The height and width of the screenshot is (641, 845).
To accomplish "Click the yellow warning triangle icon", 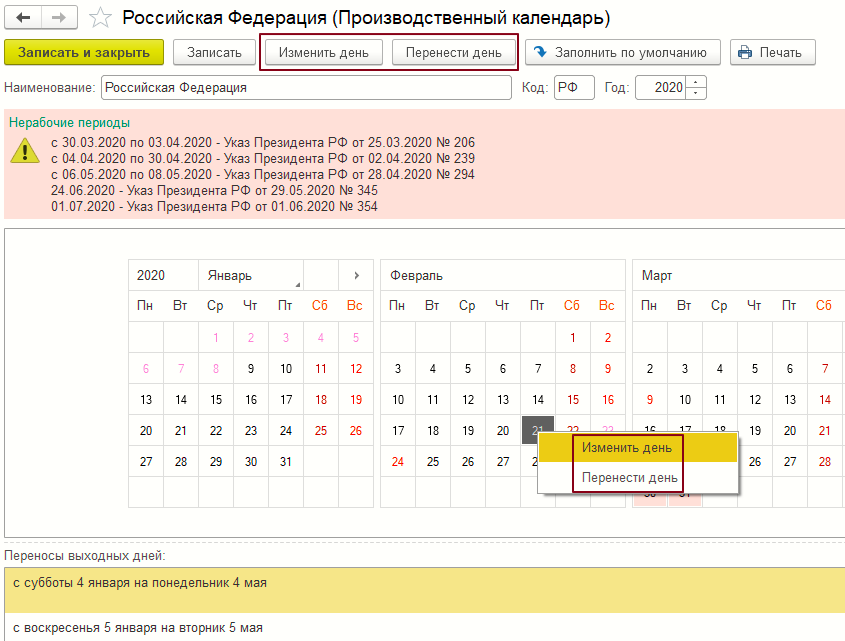I will [x=25, y=151].
